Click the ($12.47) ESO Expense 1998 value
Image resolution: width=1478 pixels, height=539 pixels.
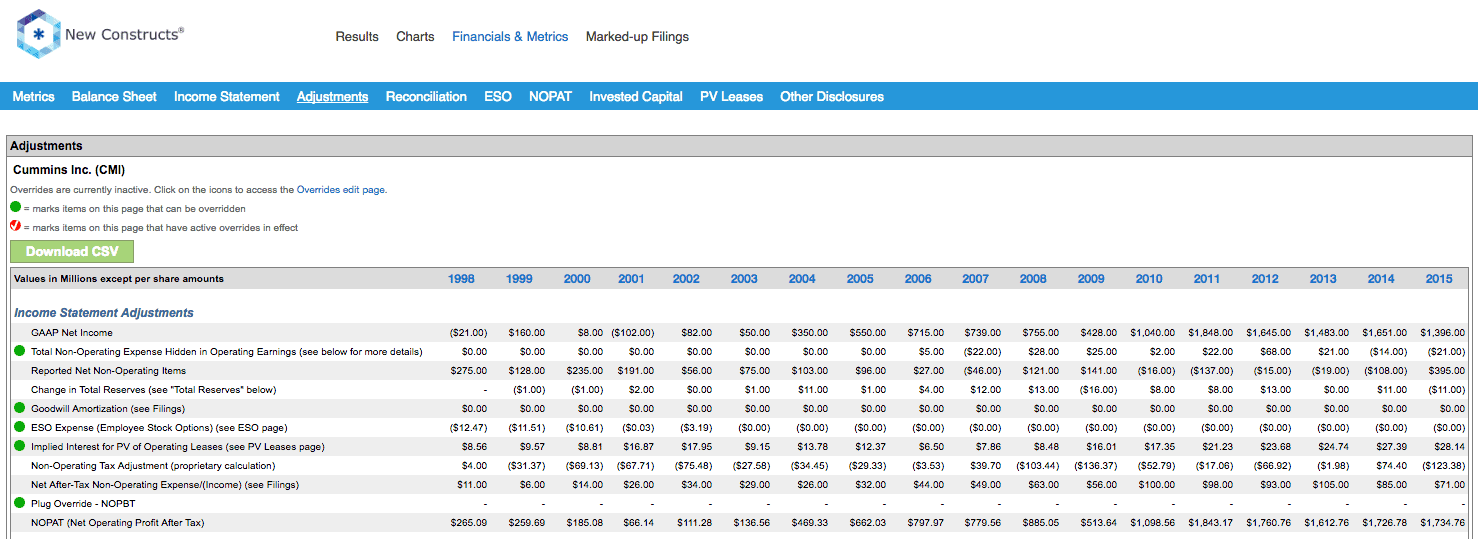coord(469,427)
